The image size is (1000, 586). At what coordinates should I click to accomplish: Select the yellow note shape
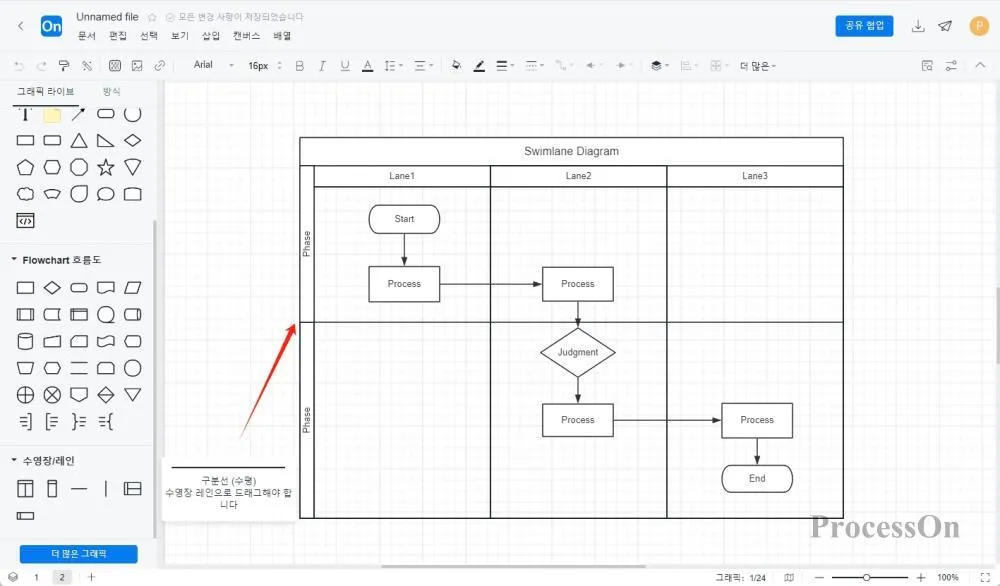(52, 115)
